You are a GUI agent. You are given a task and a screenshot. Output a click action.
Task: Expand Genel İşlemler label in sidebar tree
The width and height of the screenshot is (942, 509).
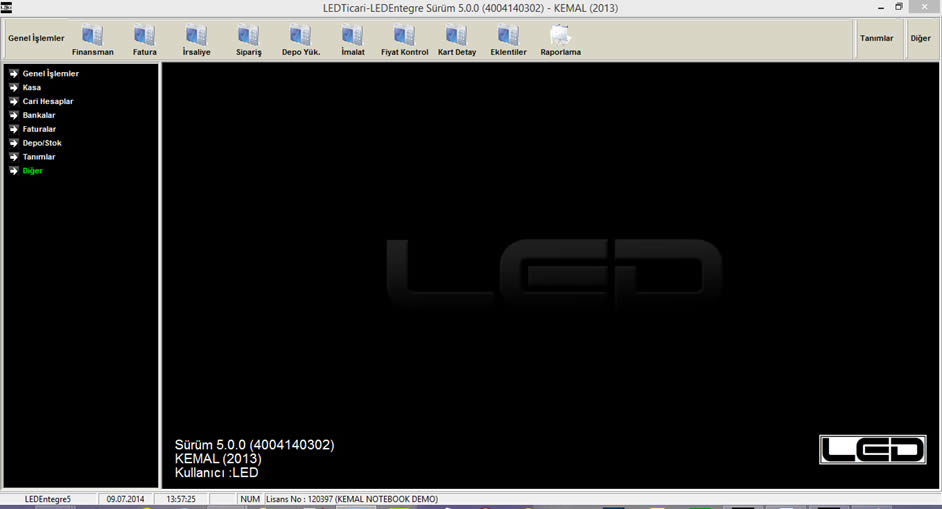[x=50, y=73]
